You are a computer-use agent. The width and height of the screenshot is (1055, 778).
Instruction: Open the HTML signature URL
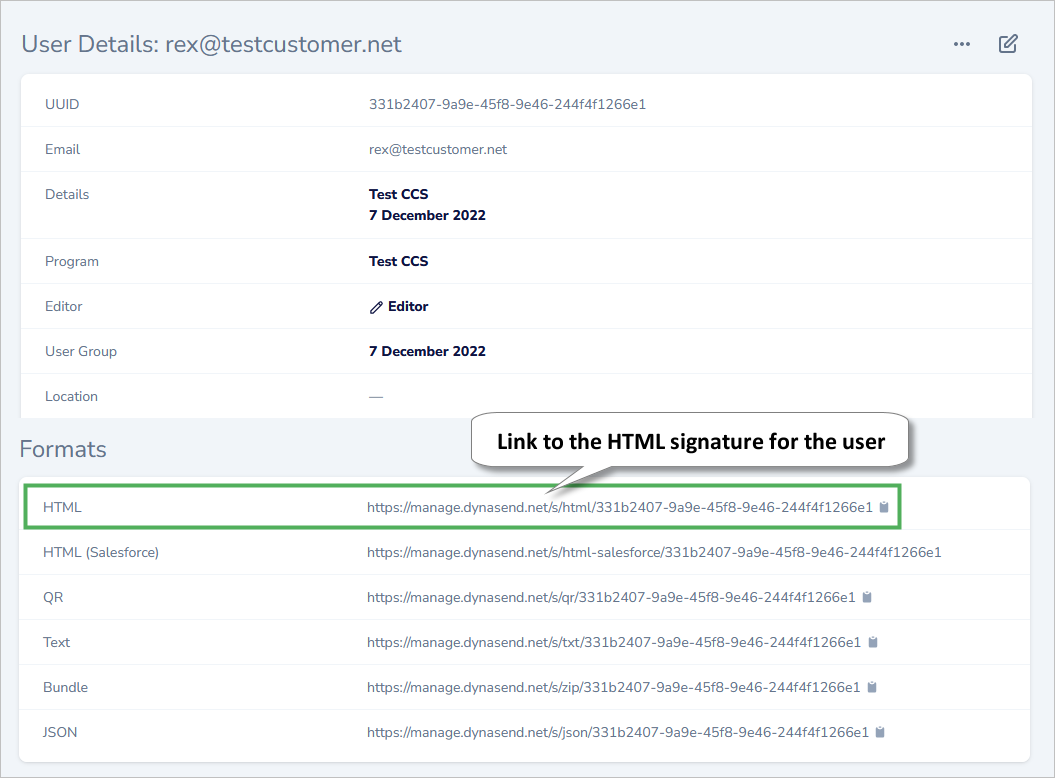coord(619,507)
